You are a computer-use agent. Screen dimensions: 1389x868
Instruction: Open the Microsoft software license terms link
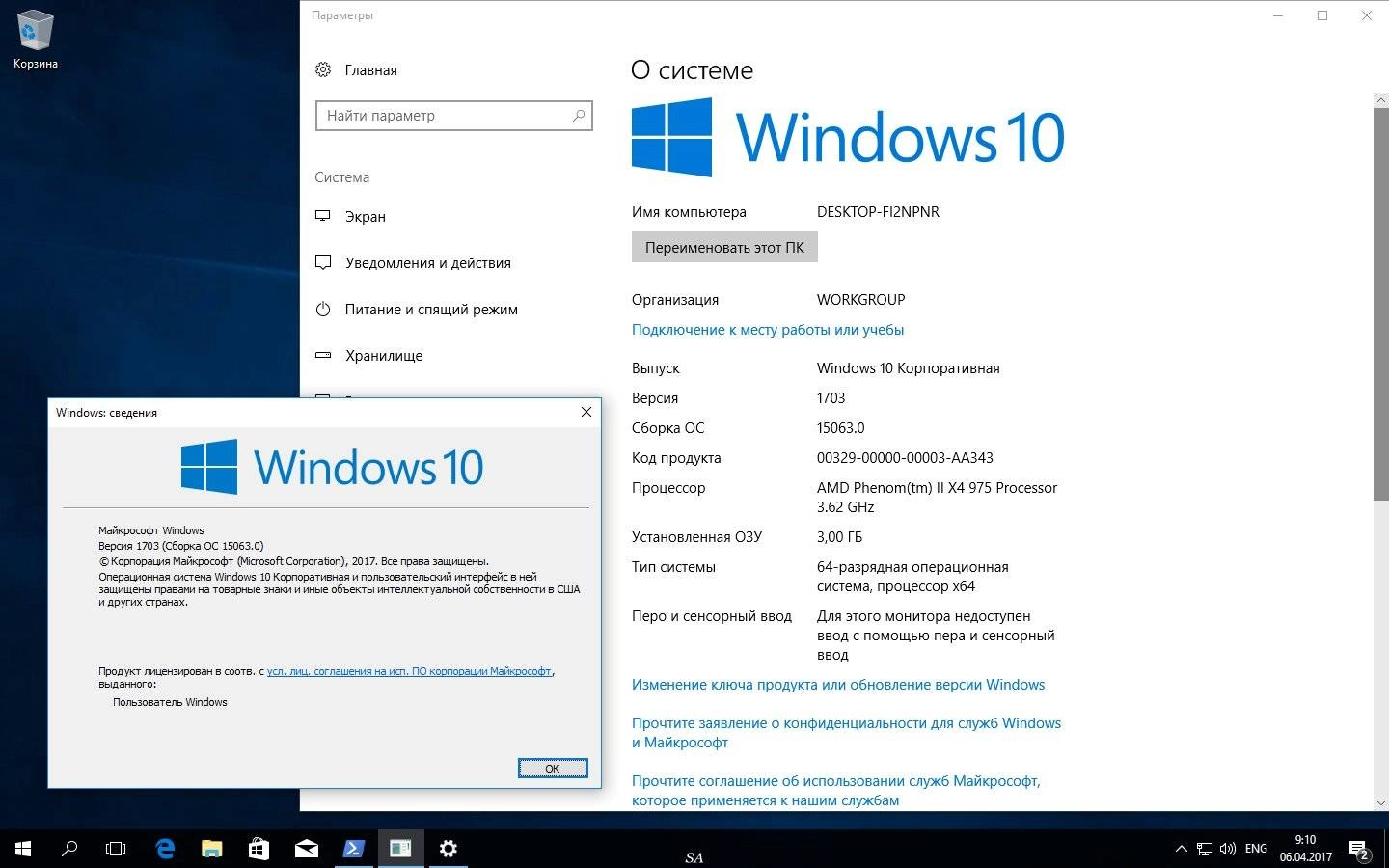click(x=410, y=671)
